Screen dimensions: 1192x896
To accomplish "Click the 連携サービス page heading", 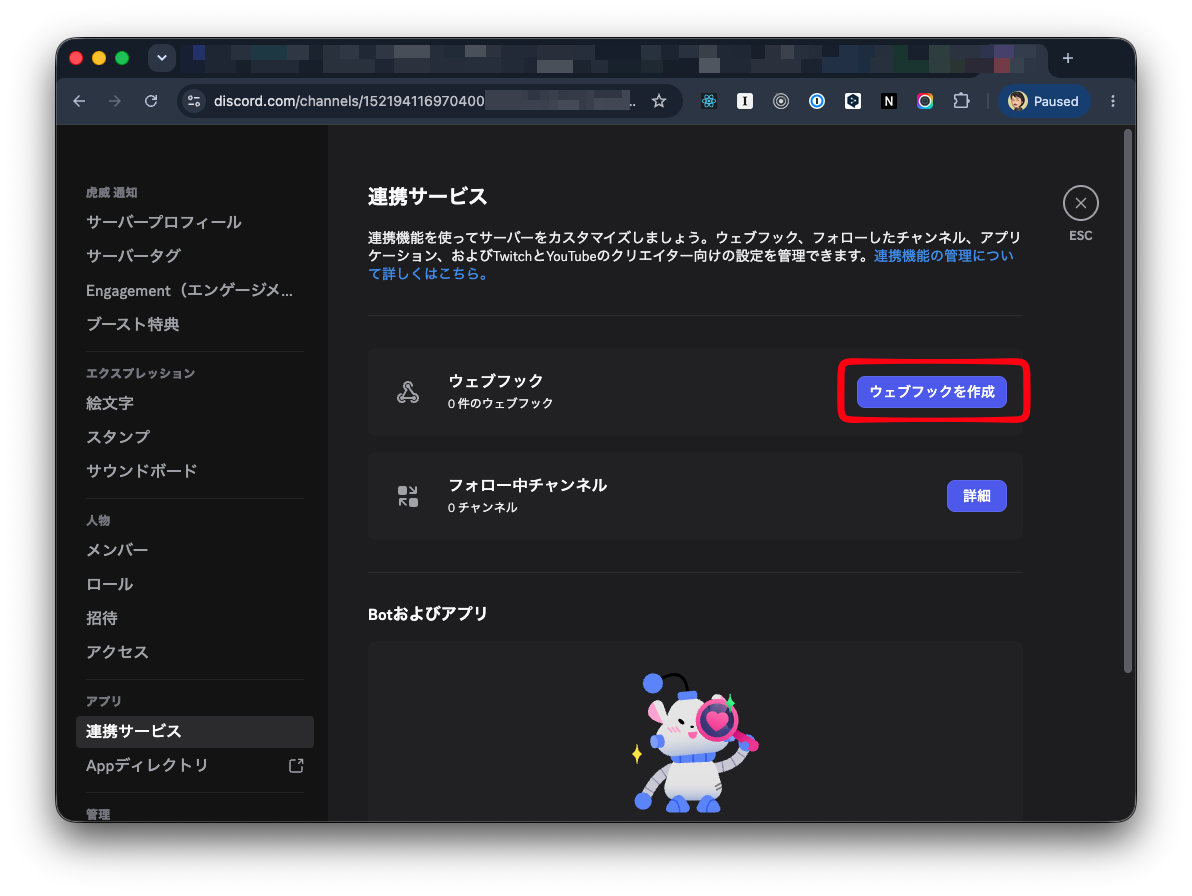I will [x=427, y=197].
